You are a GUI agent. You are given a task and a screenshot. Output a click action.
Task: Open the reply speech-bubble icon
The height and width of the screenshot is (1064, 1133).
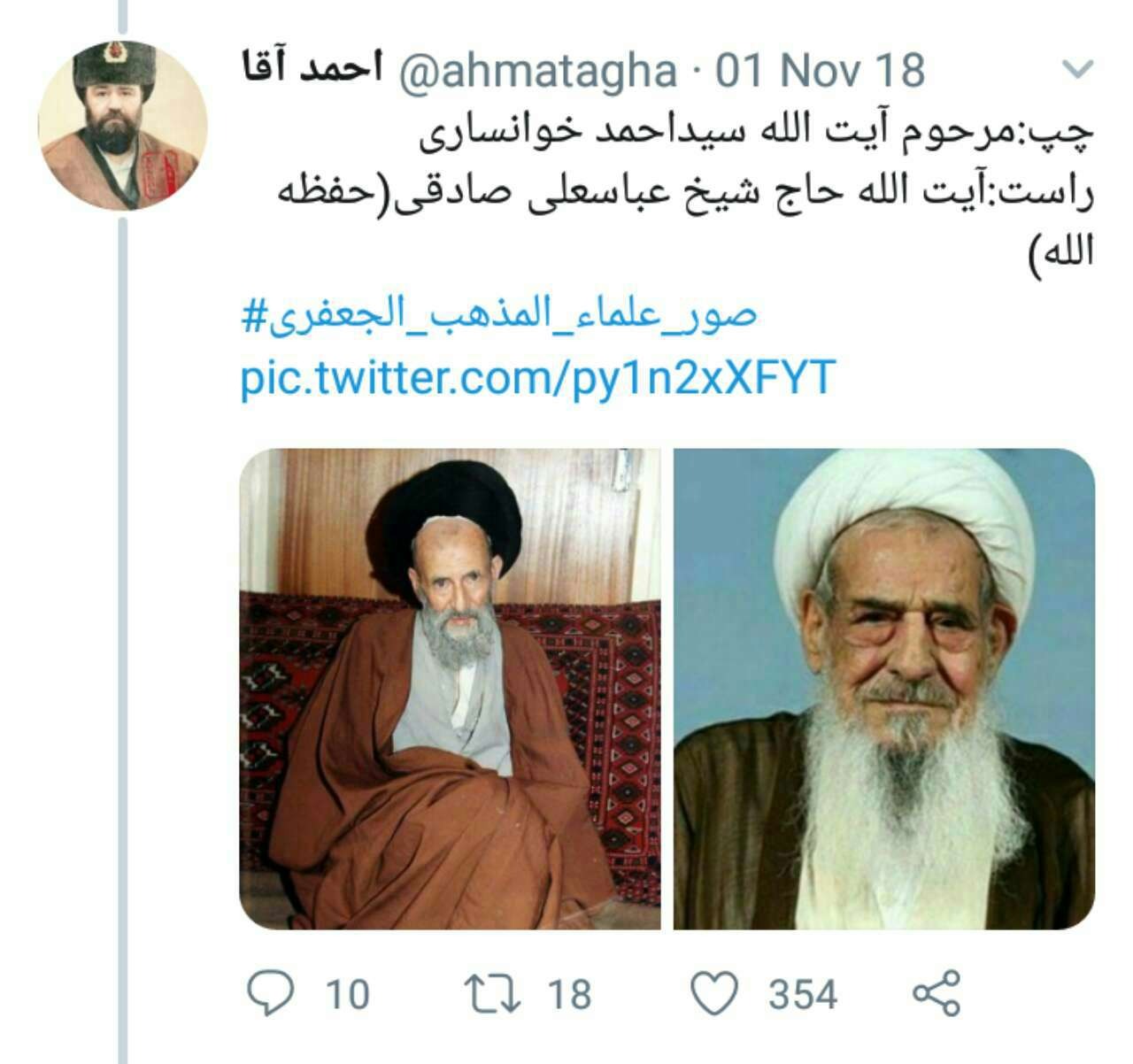[269, 992]
